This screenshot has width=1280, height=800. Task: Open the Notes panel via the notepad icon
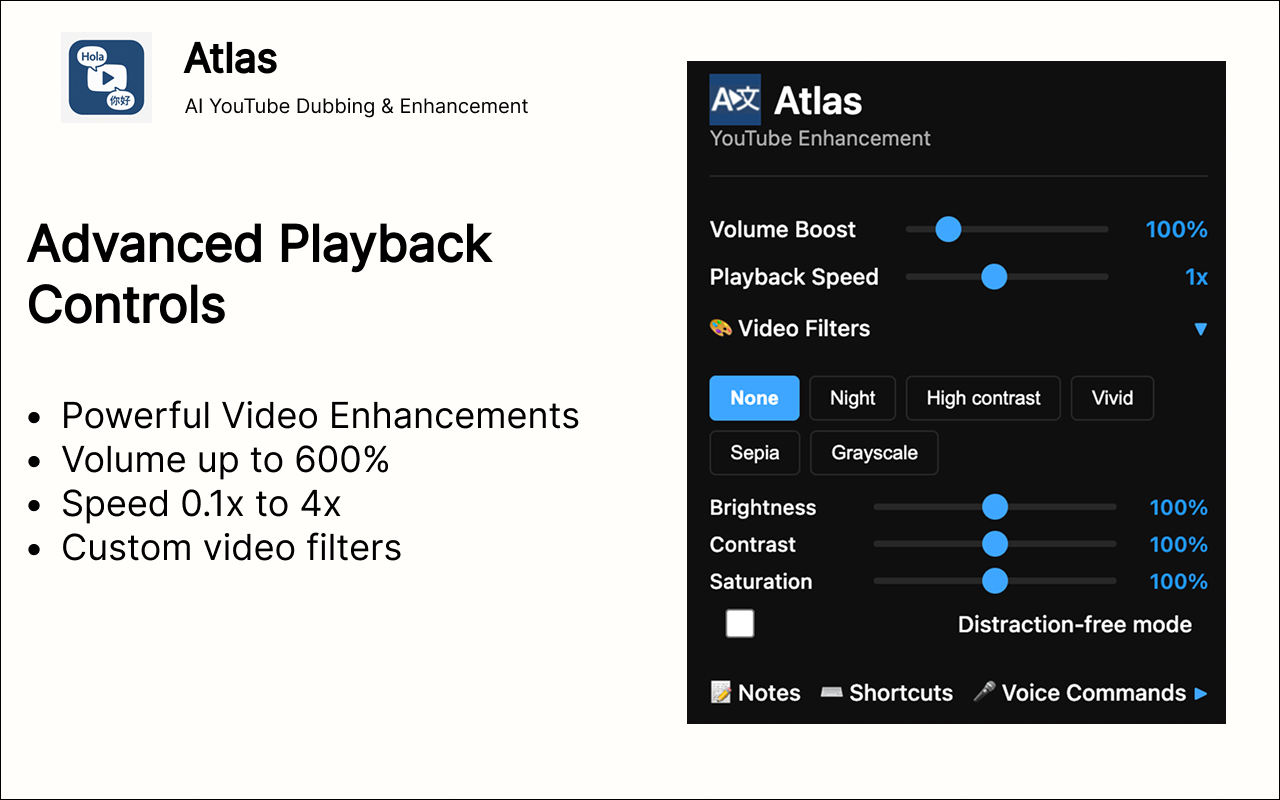722,692
